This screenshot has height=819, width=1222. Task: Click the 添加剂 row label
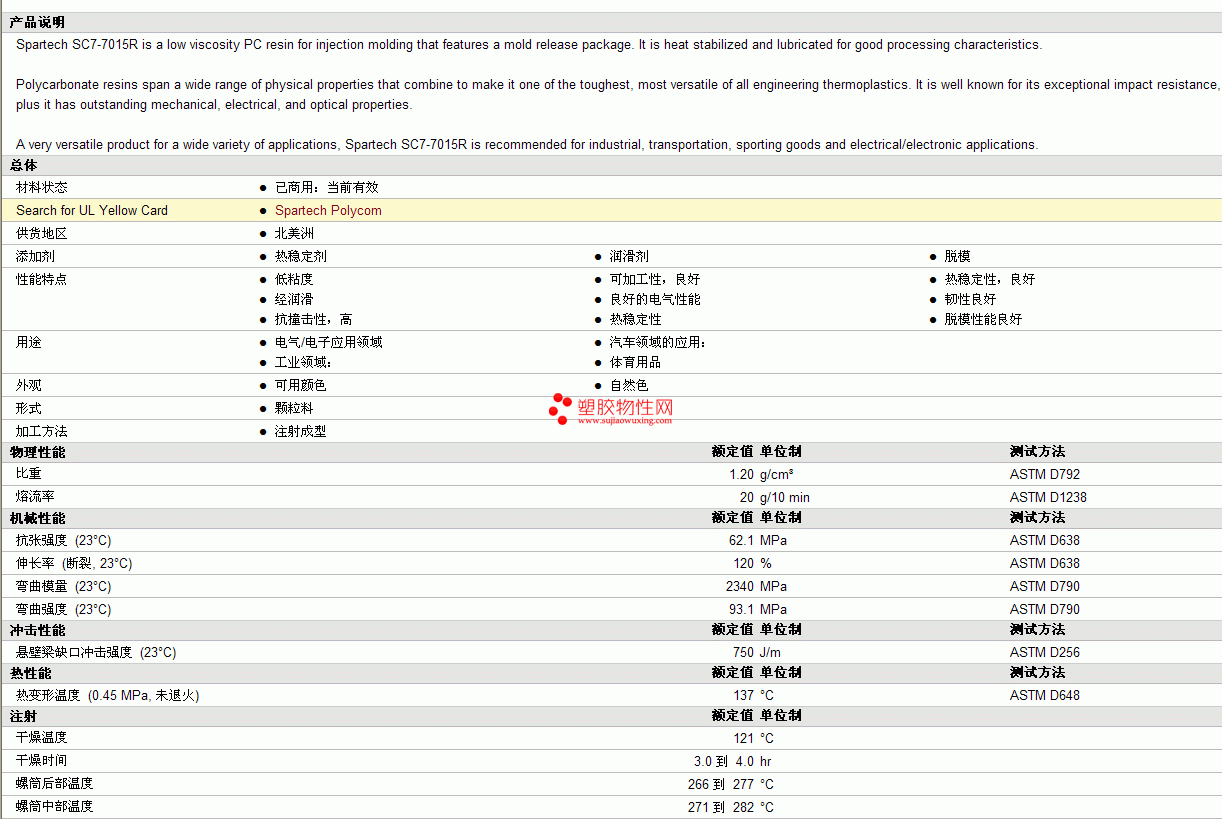point(35,256)
